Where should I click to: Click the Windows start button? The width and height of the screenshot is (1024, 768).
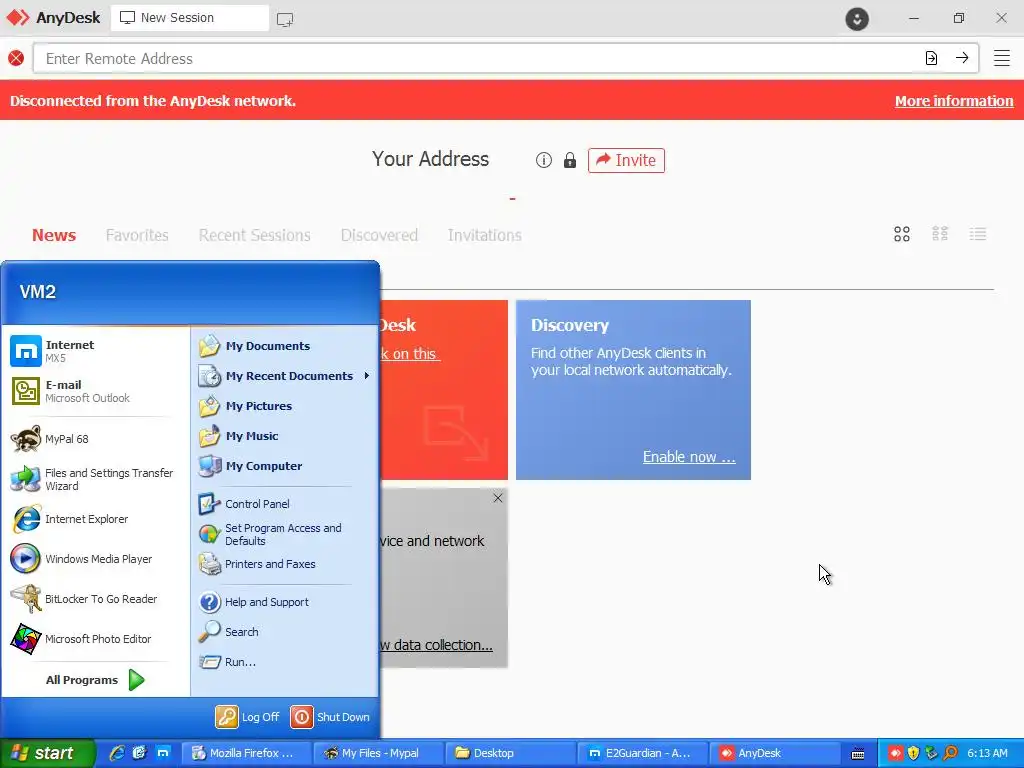click(47, 753)
